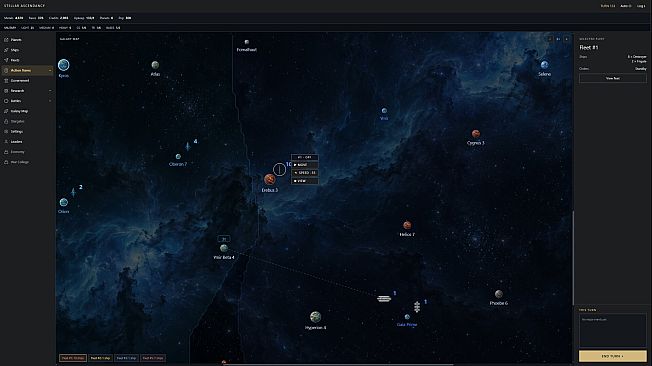The image size is (652, 366).
Task: Open the Planets sidebar item
Action: click(x=27, y=40)
